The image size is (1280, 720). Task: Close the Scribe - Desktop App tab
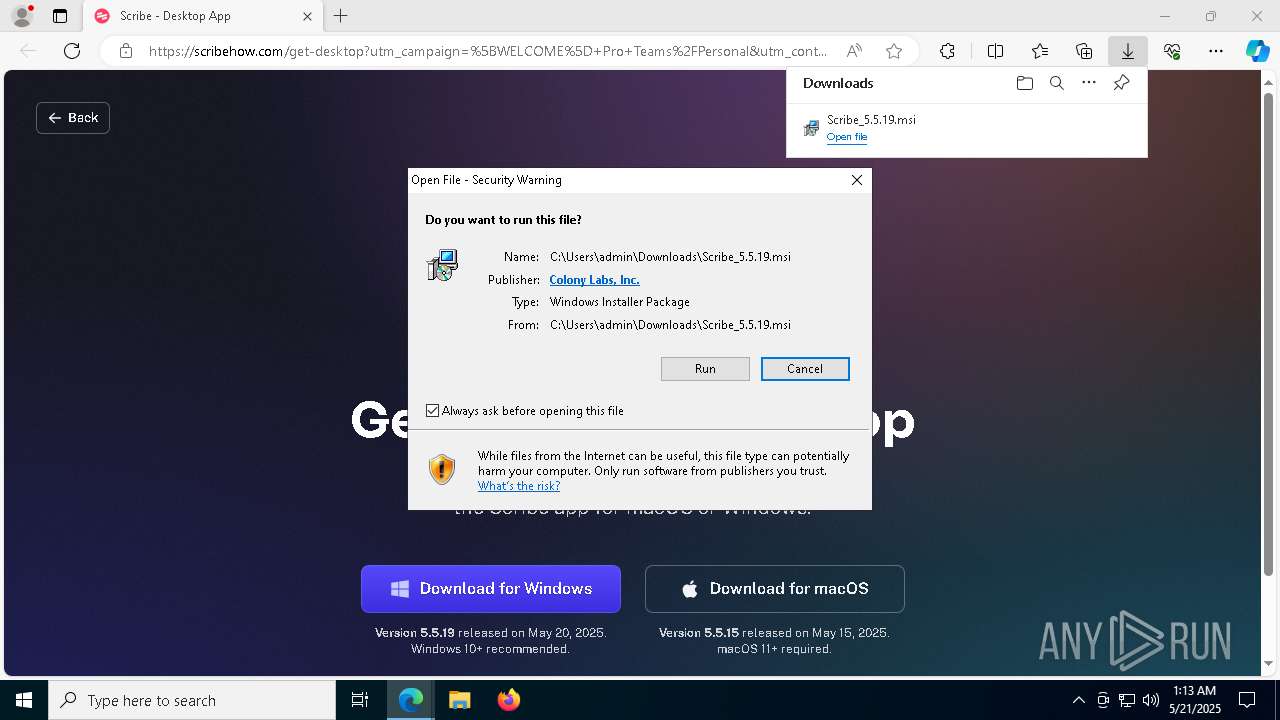(x=307, y=16)
